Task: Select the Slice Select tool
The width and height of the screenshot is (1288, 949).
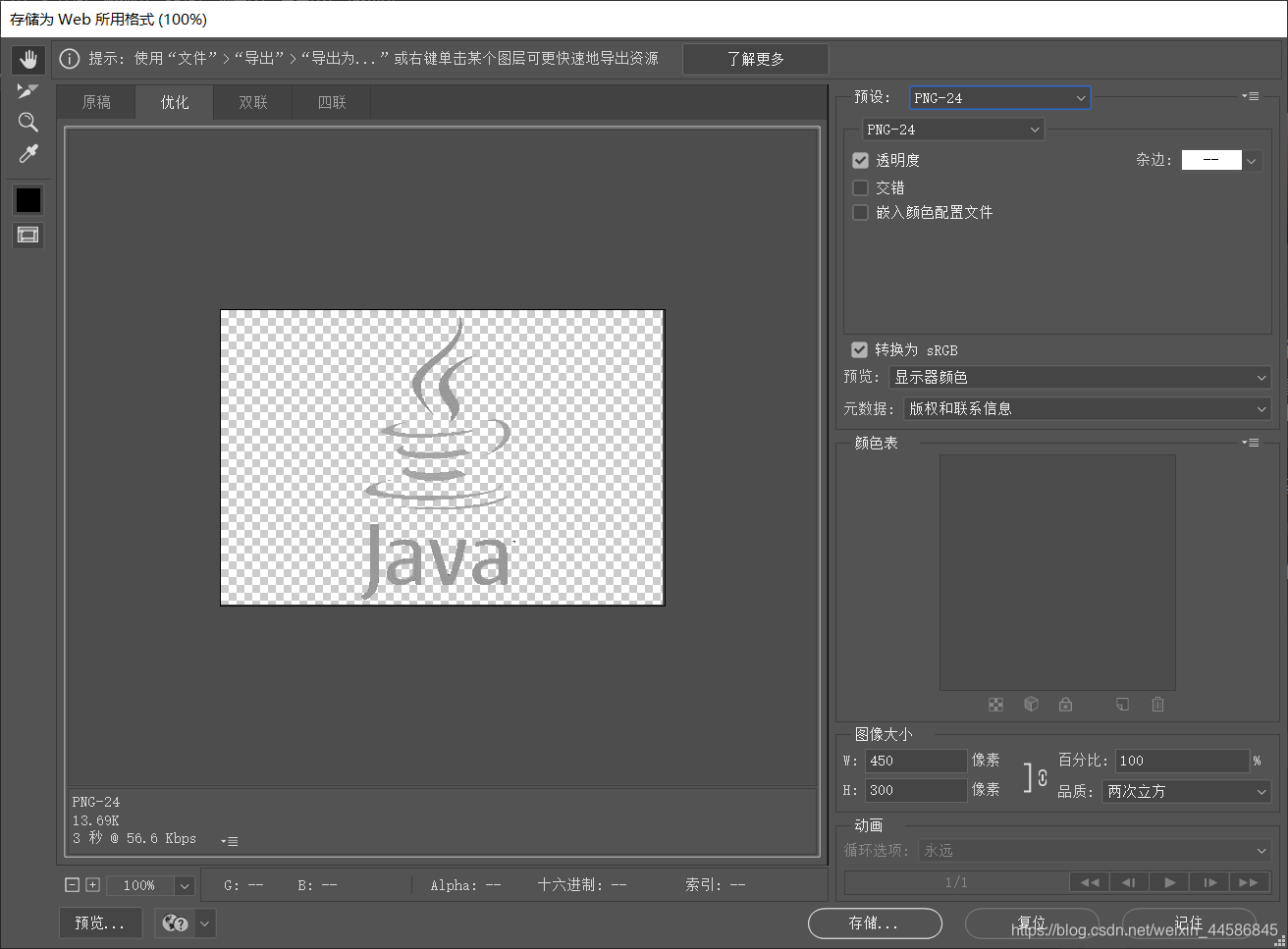Action: (27, 90)
